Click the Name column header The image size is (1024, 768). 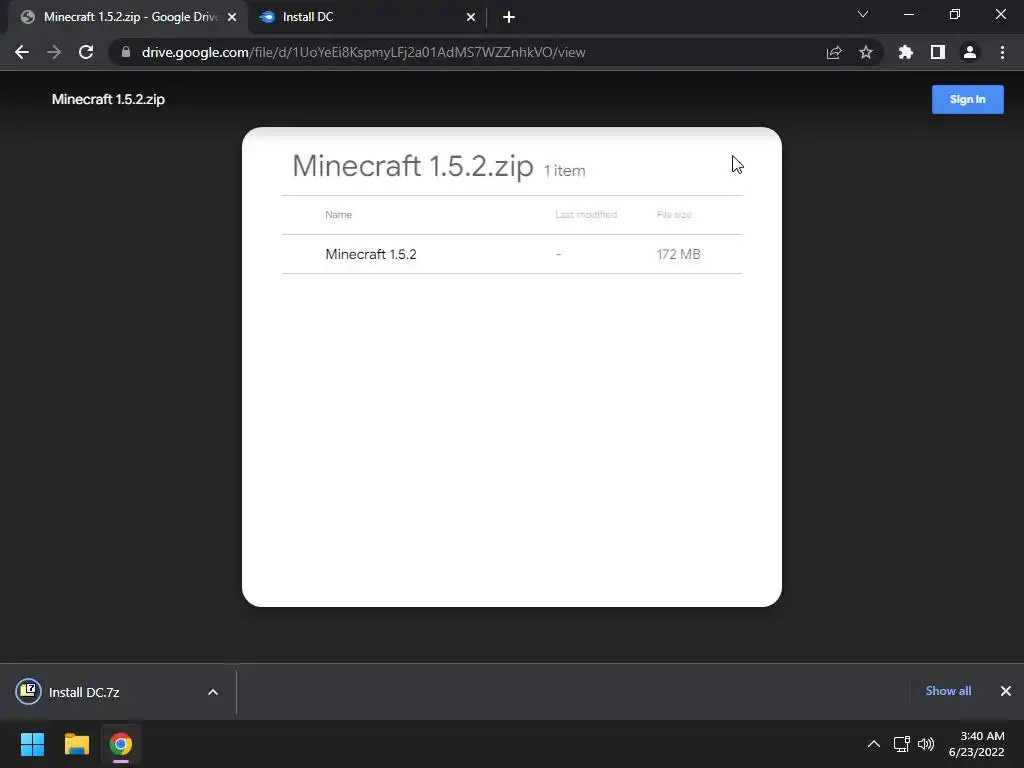tap(338, 214)
